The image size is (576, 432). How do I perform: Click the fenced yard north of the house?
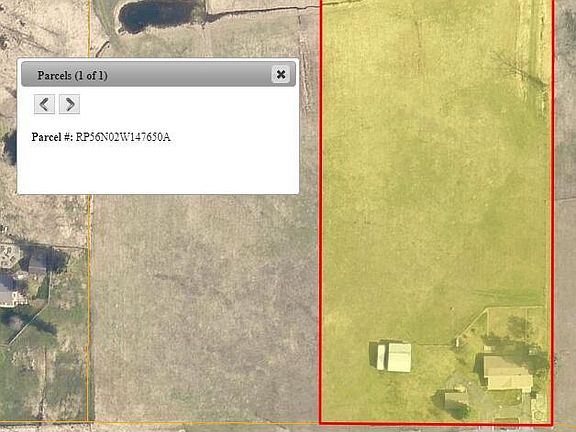click(514, 327)
